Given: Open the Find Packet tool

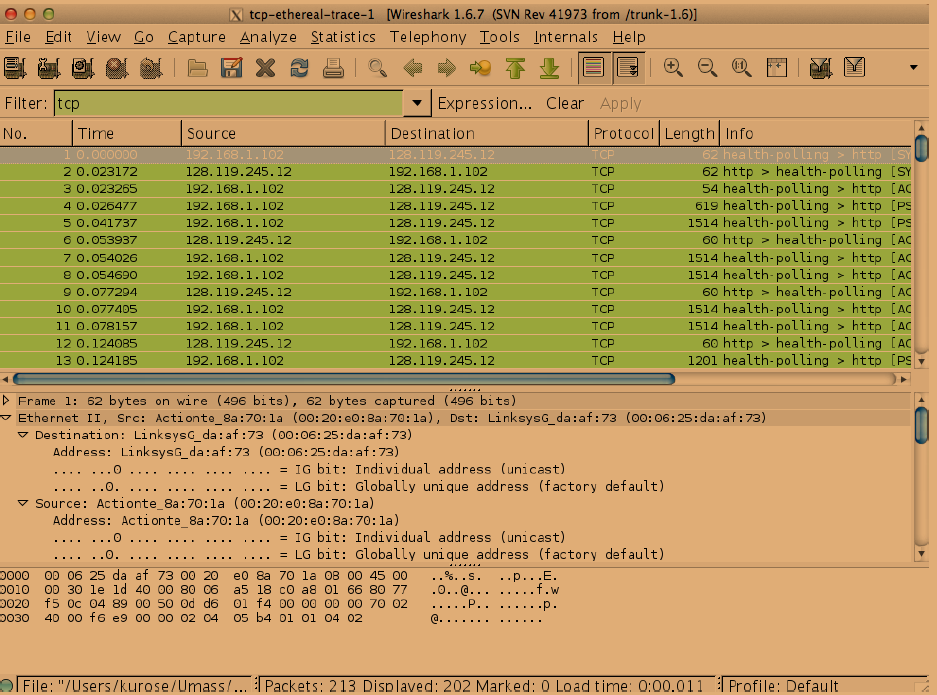Looking at the screenshot, I should coord(377,68).
